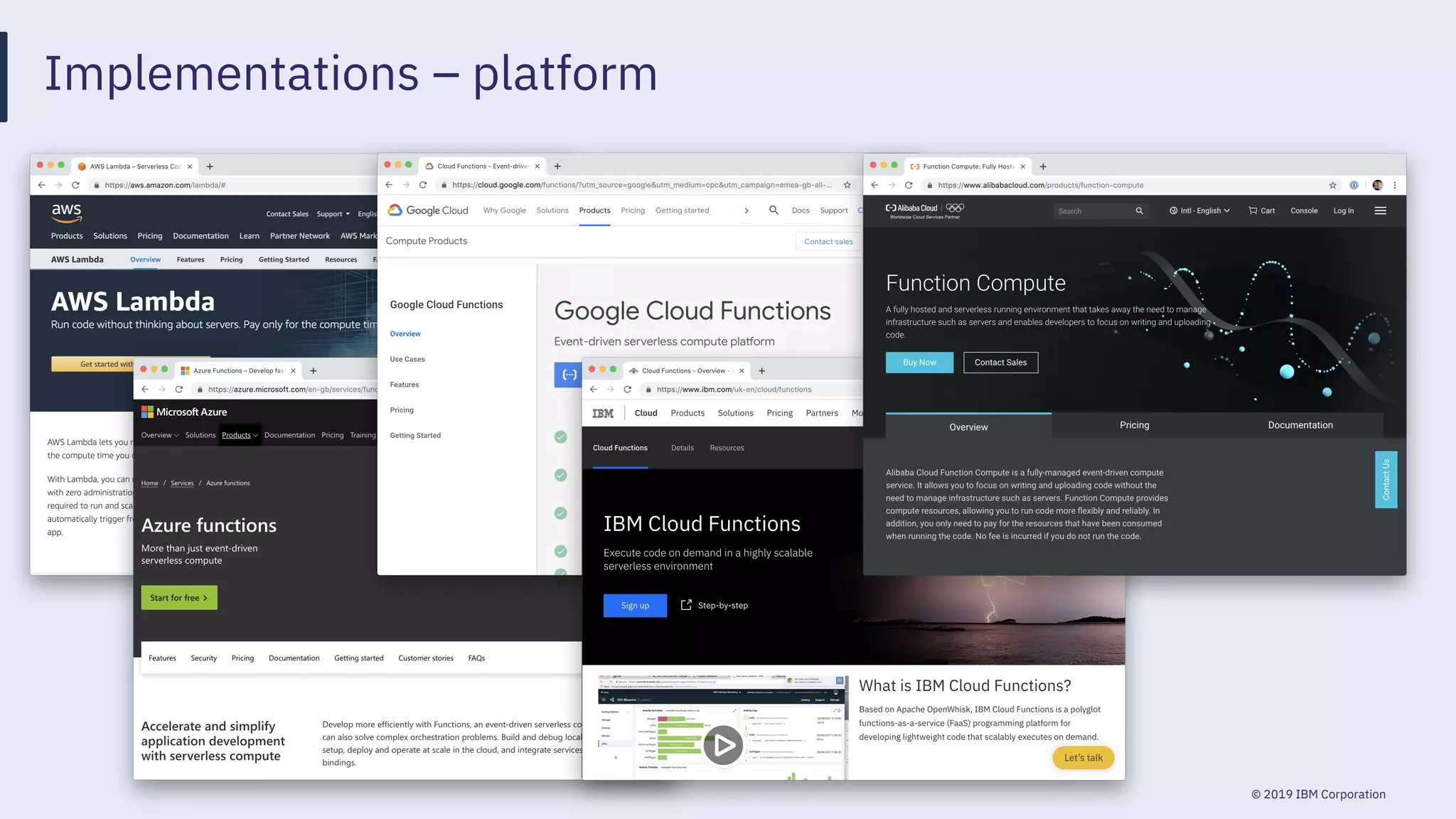Click IBM Let's talk button

click(1083, 758)
